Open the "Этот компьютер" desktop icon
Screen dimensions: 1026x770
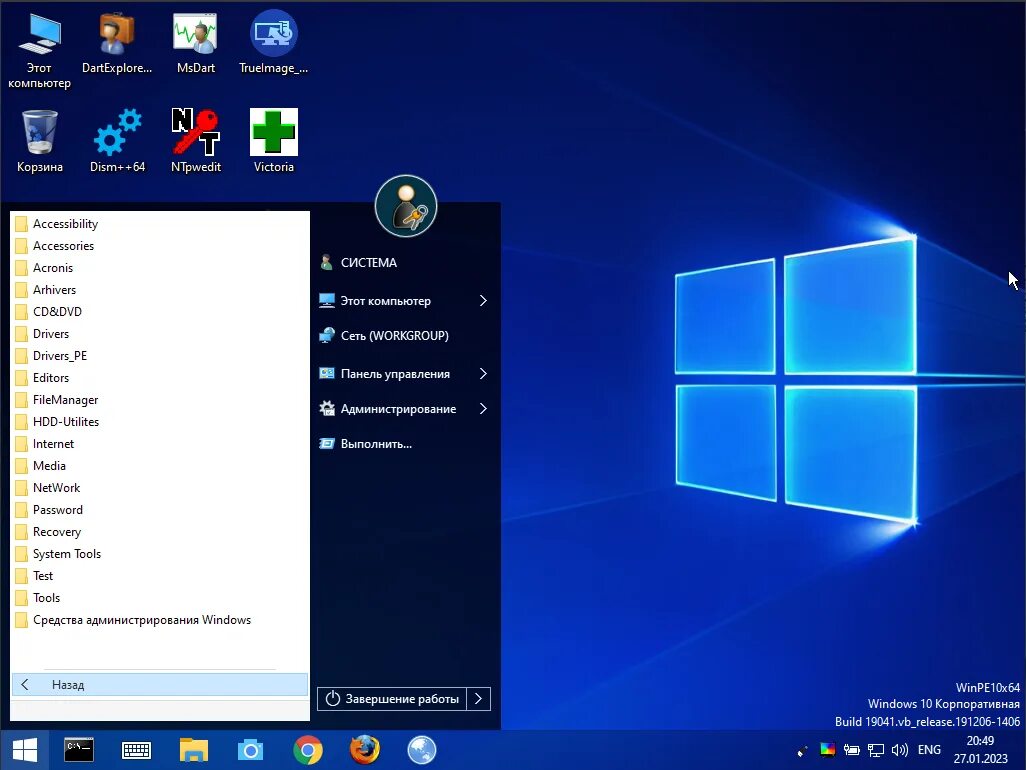point(39,49)
